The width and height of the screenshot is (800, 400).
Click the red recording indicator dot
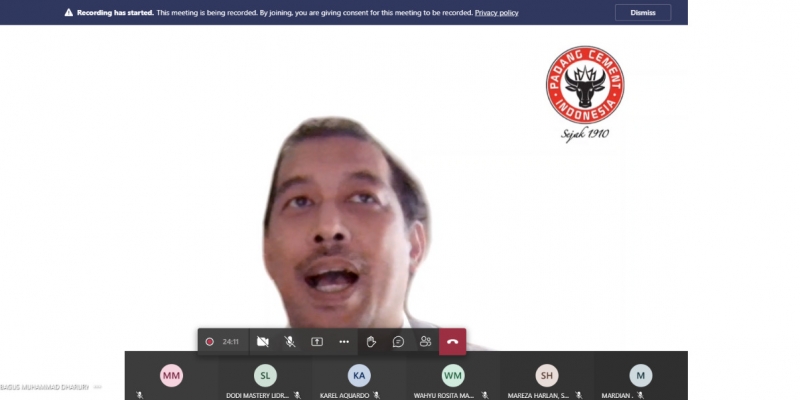210,341
